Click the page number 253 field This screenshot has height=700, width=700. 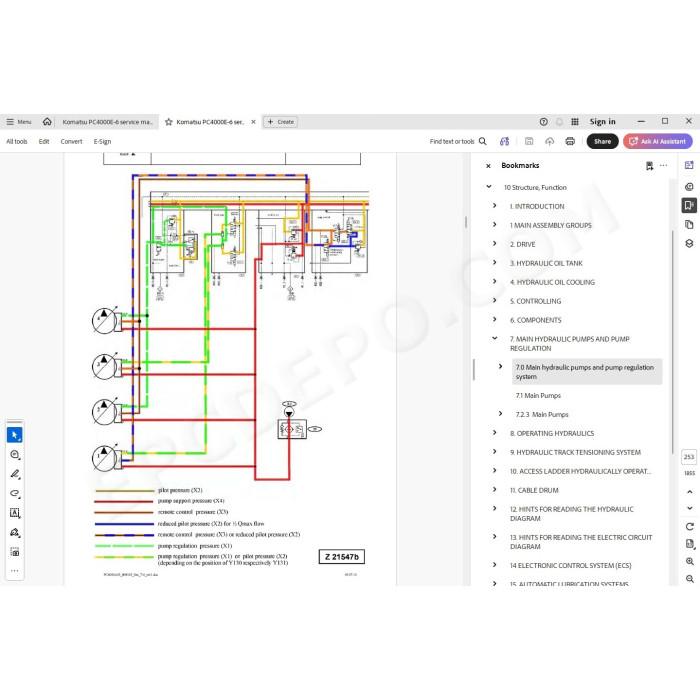(689, 457)
